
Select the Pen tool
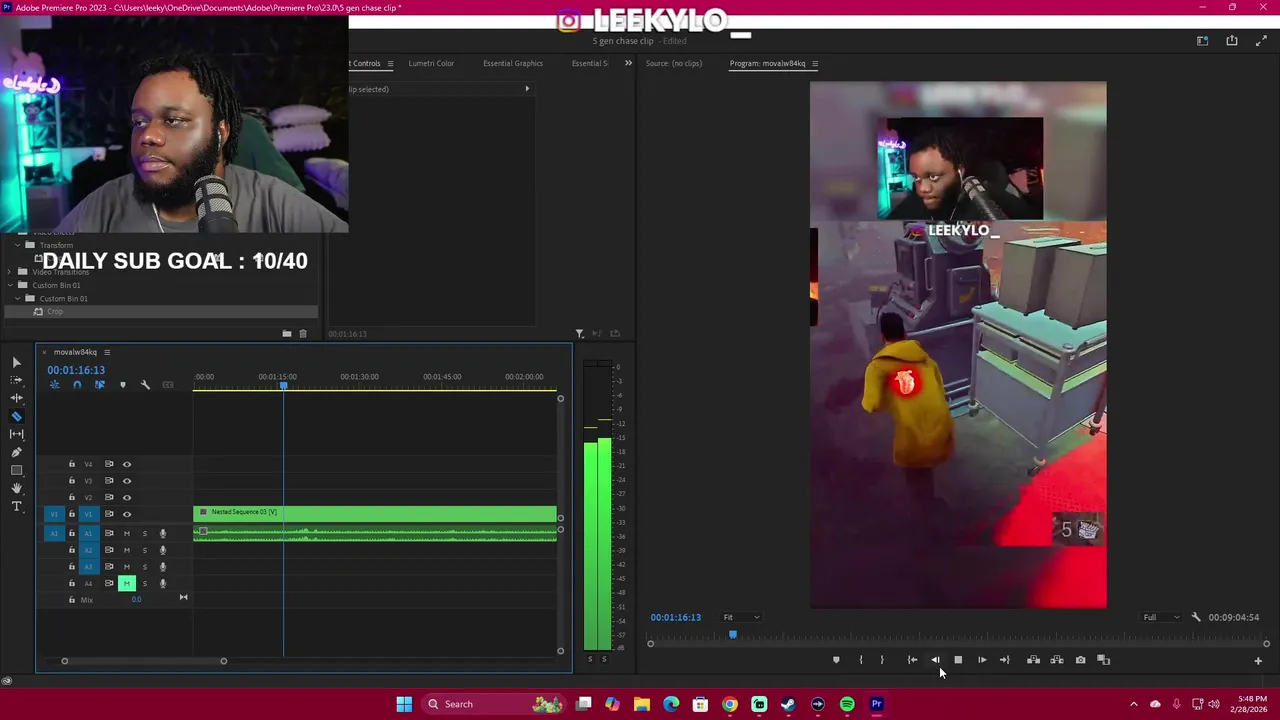click(x=17, y=452)
